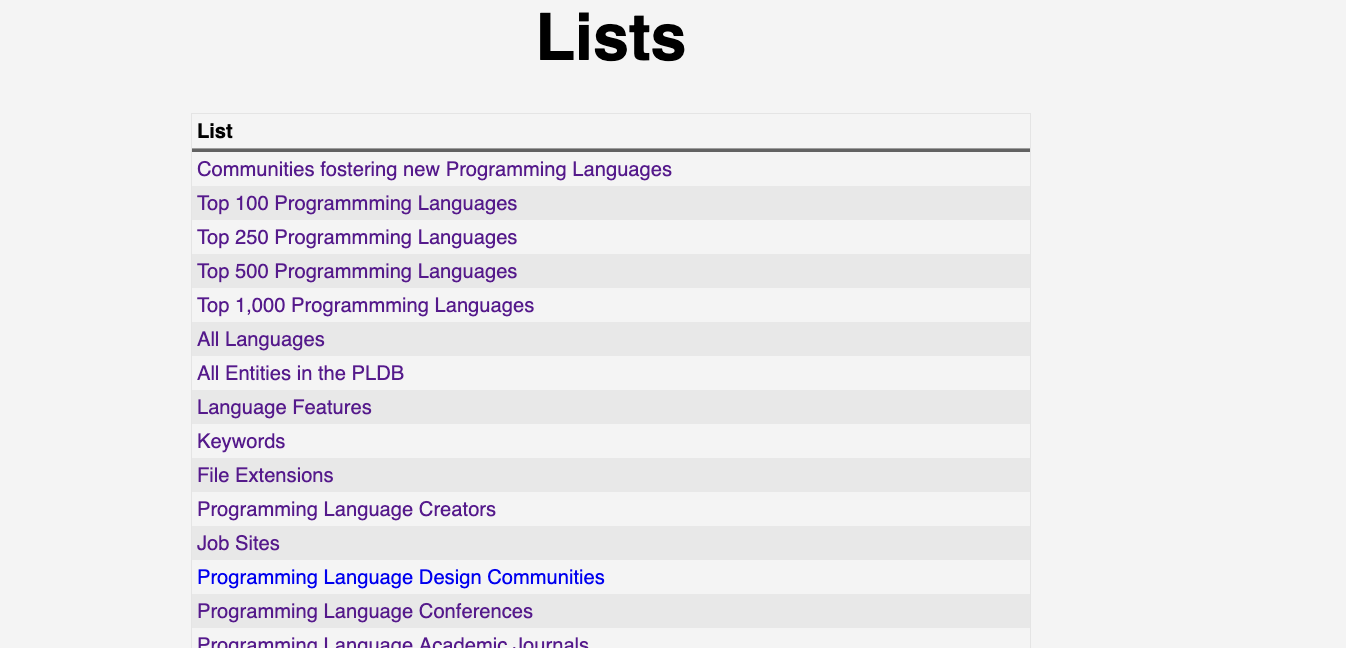Screen dimensions: 1346x648
Task: View the Language Features list
Action: point(284,407)
